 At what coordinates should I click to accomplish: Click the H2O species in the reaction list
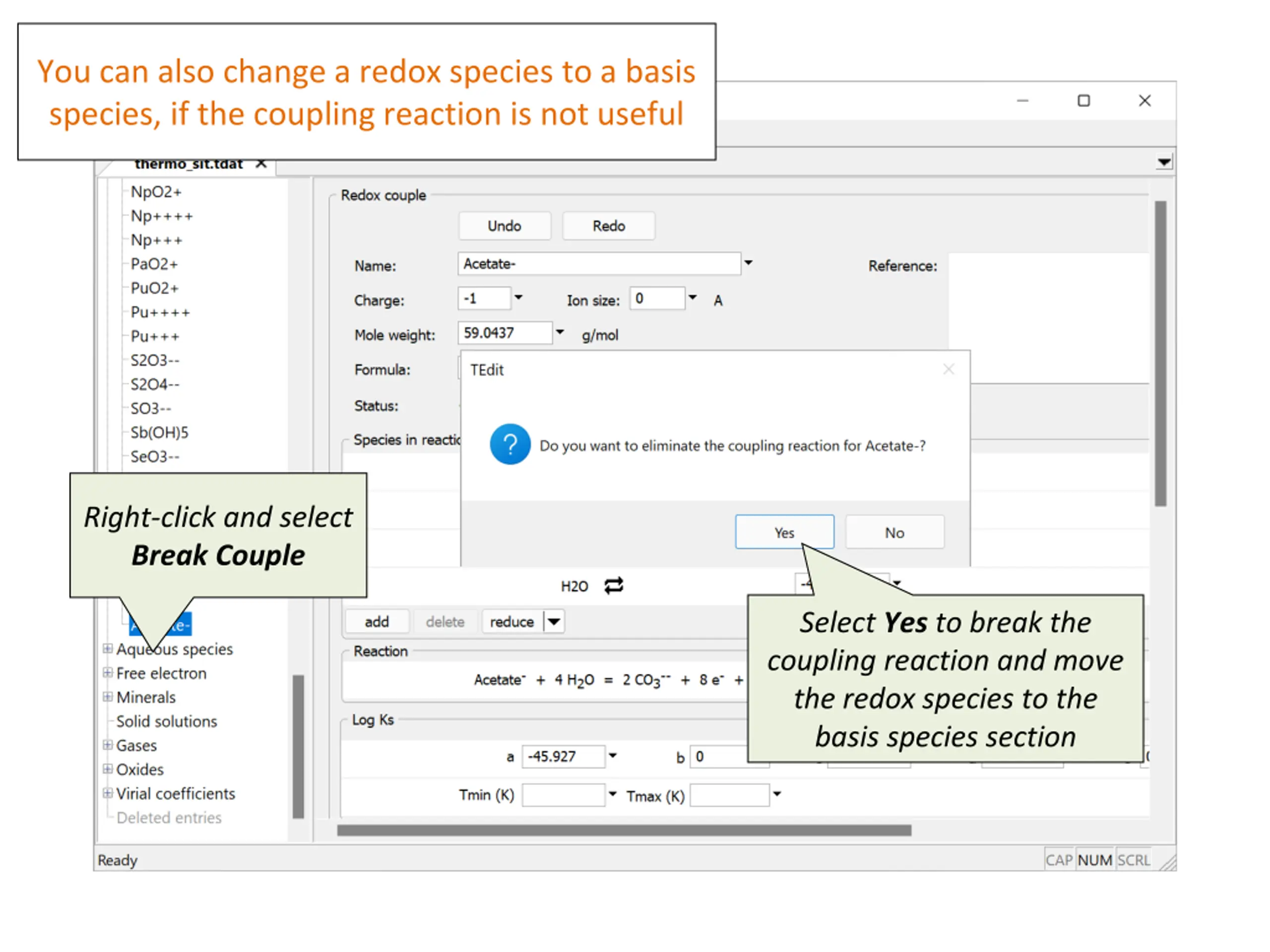click(574, 586)
